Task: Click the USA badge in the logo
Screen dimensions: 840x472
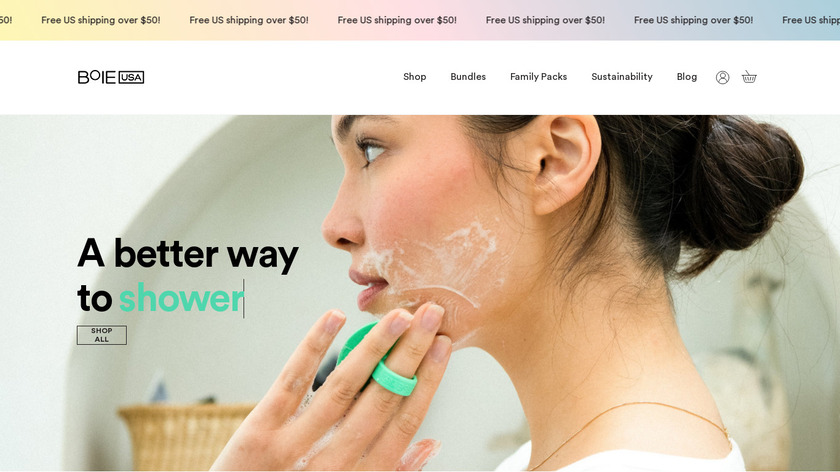Action: point(131,77)
